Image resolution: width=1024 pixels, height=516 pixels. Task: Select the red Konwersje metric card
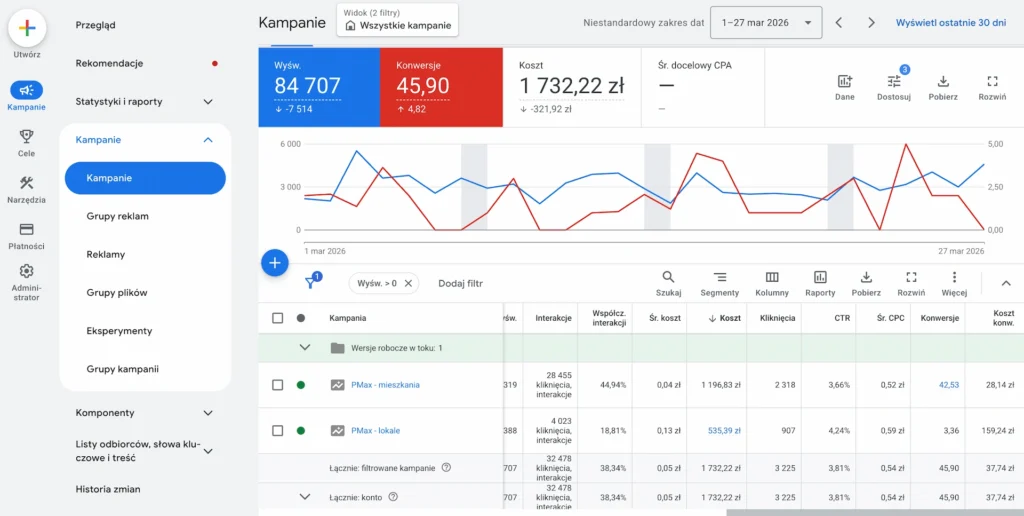(x=441, y=87)
